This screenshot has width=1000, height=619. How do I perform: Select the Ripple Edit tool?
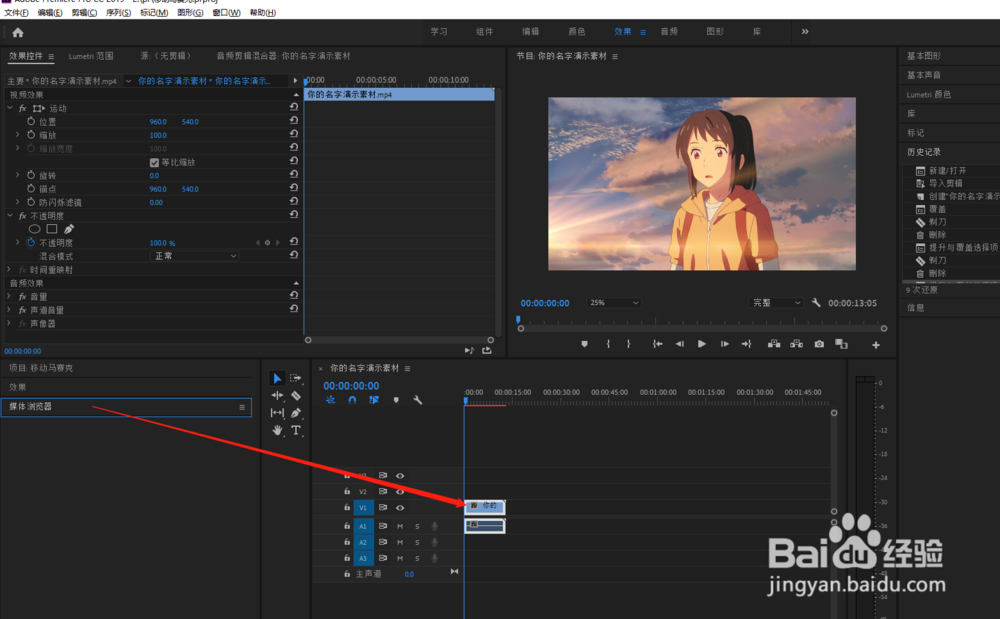click(x=277, y=395)
